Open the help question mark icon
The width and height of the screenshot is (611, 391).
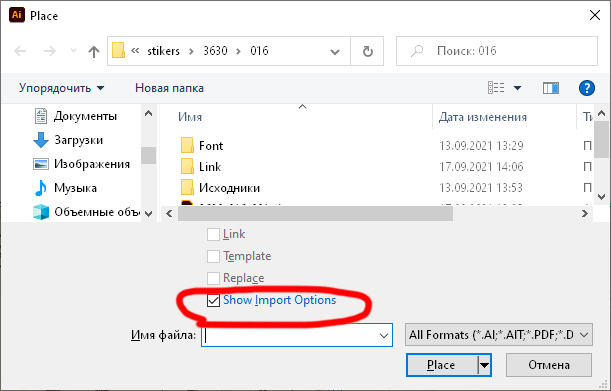coord(586,88)
